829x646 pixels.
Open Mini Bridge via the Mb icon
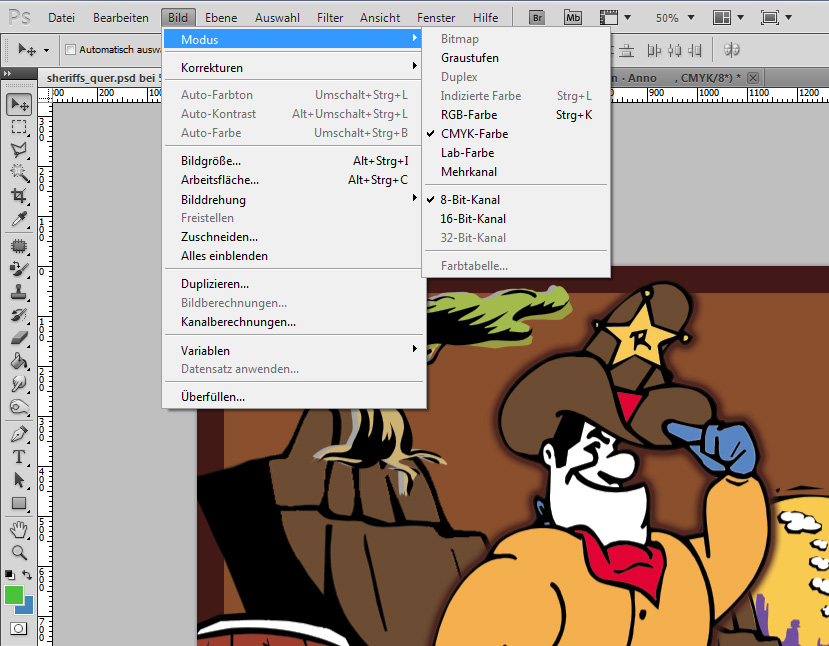pos(573,17)
